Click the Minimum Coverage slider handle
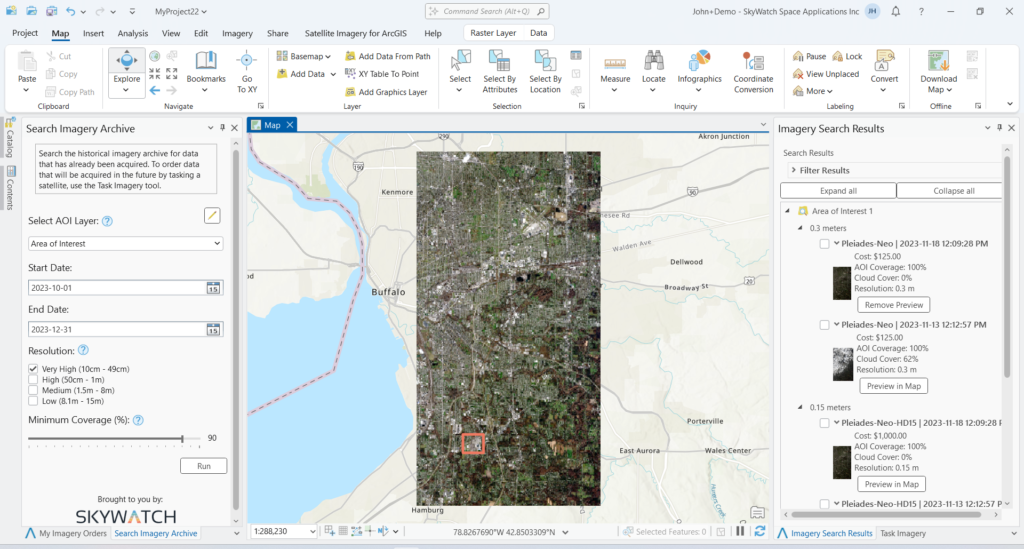 coord(182,438)
